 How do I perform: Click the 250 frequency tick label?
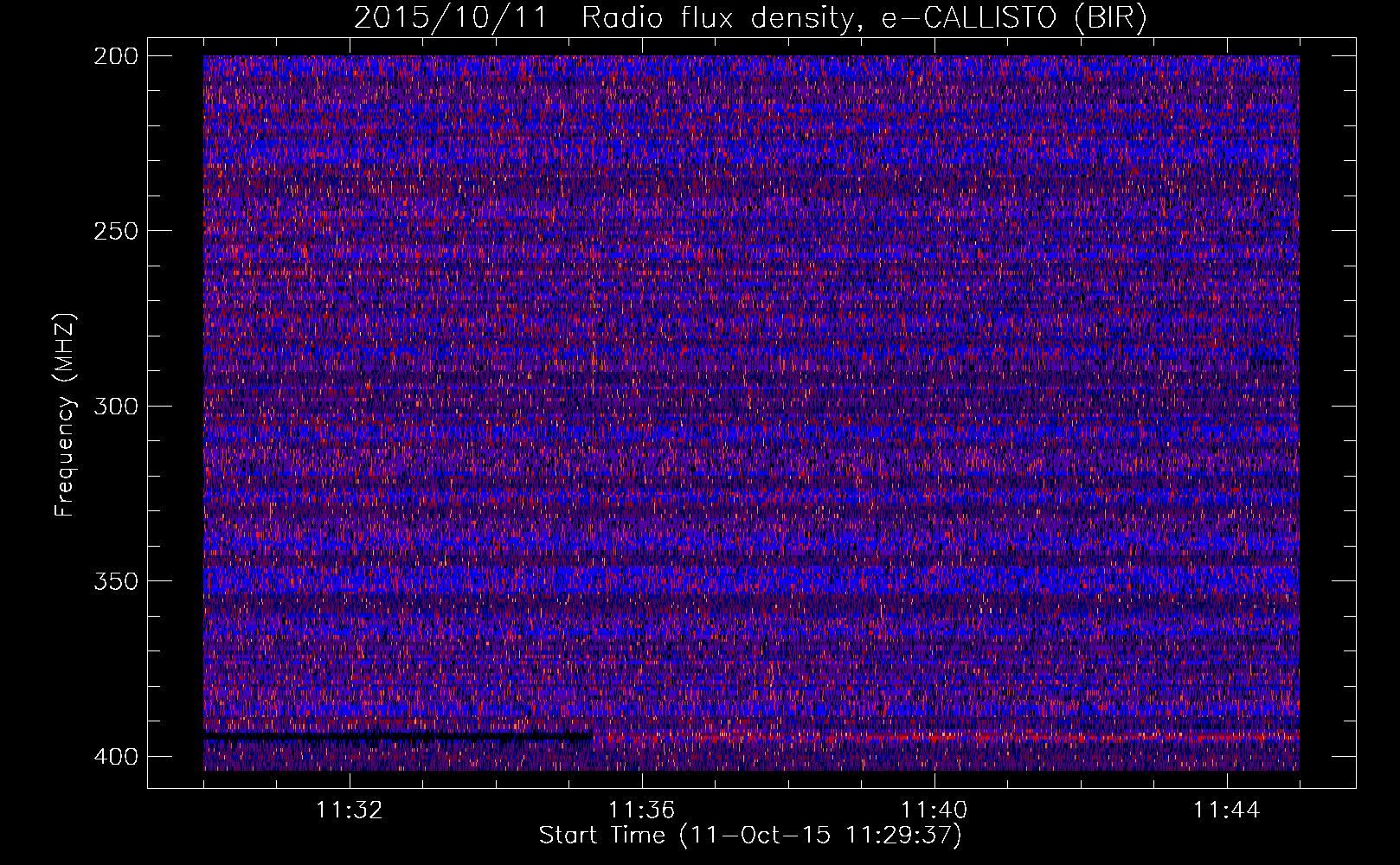[115, 231]
